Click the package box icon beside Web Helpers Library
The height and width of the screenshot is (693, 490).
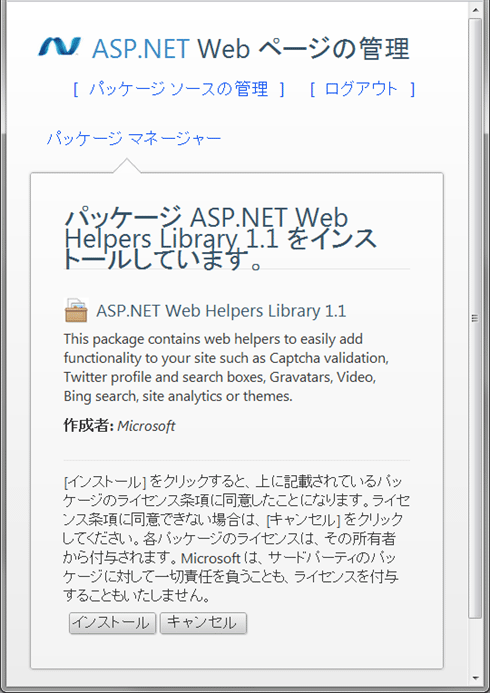point(76,310)
